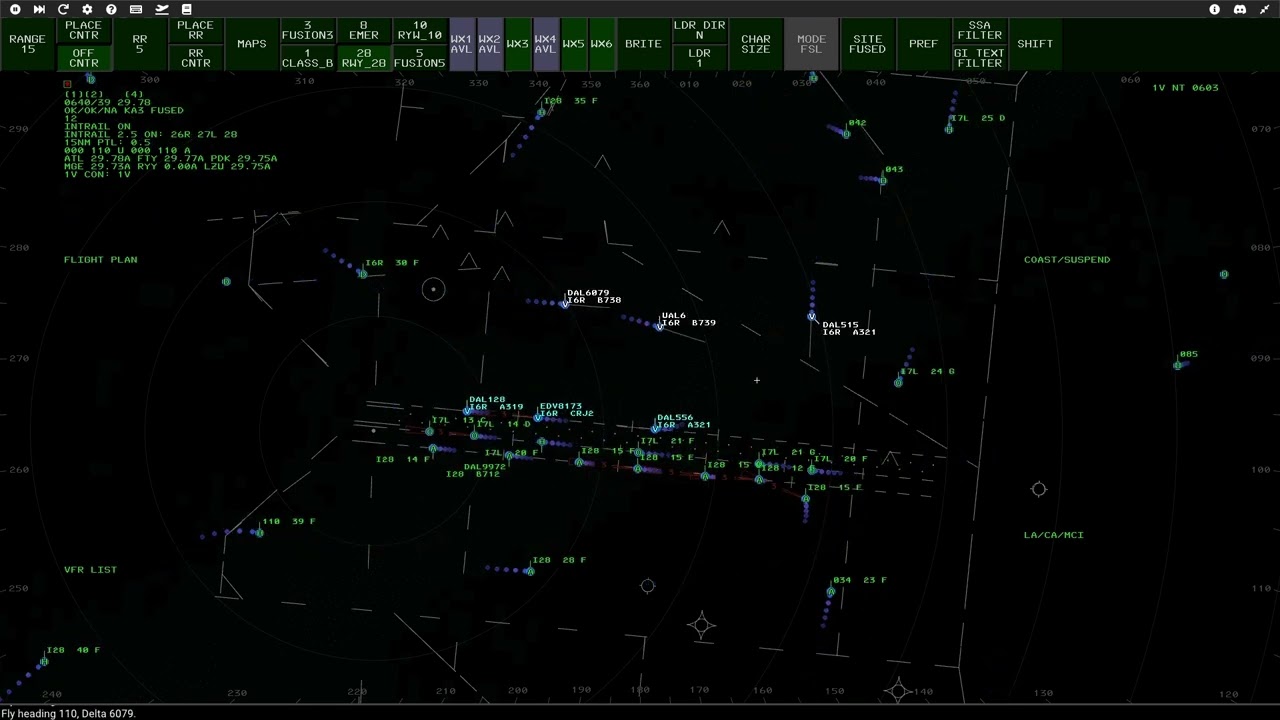Select the I6R 30 F target
This screenshot has height=720, width=1280.
coord(363,274)
